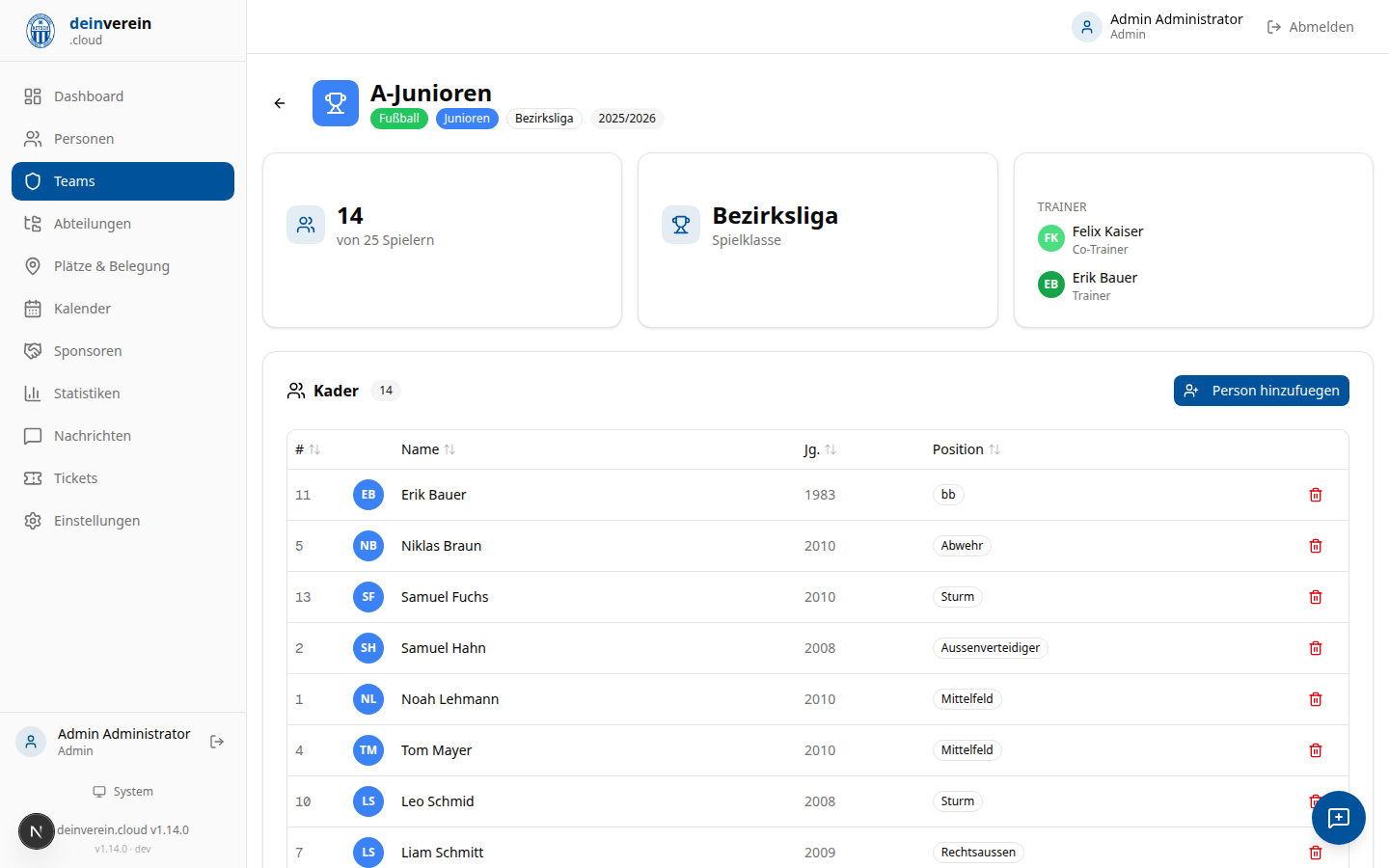
Task: Click logout icon beside sidebar Admin Administrator
Action: click(x=217, y=742)
